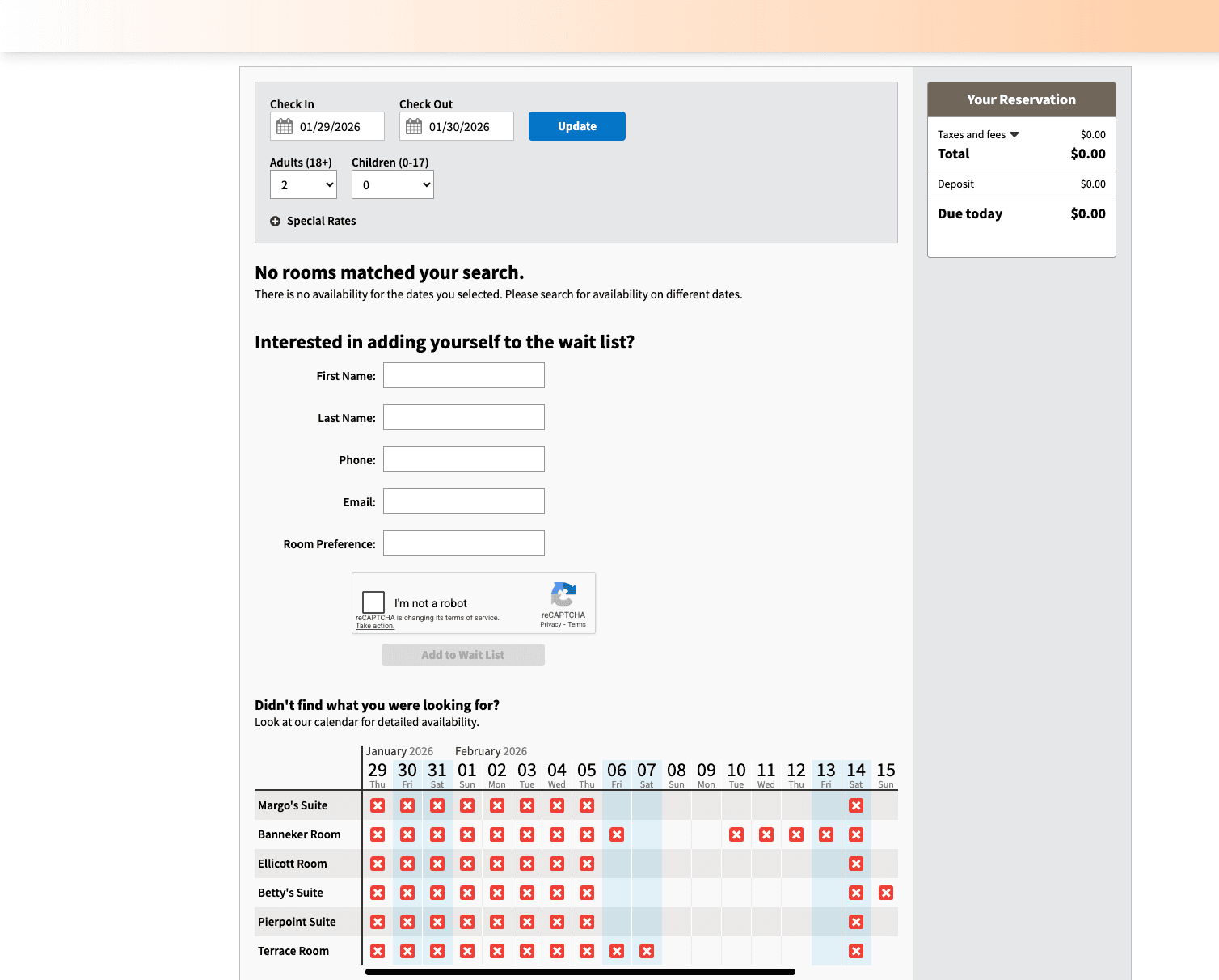Click the calendar horizontal scrollbar
Viewport: 1219px width, 980px height.
(x=580, y=972)
